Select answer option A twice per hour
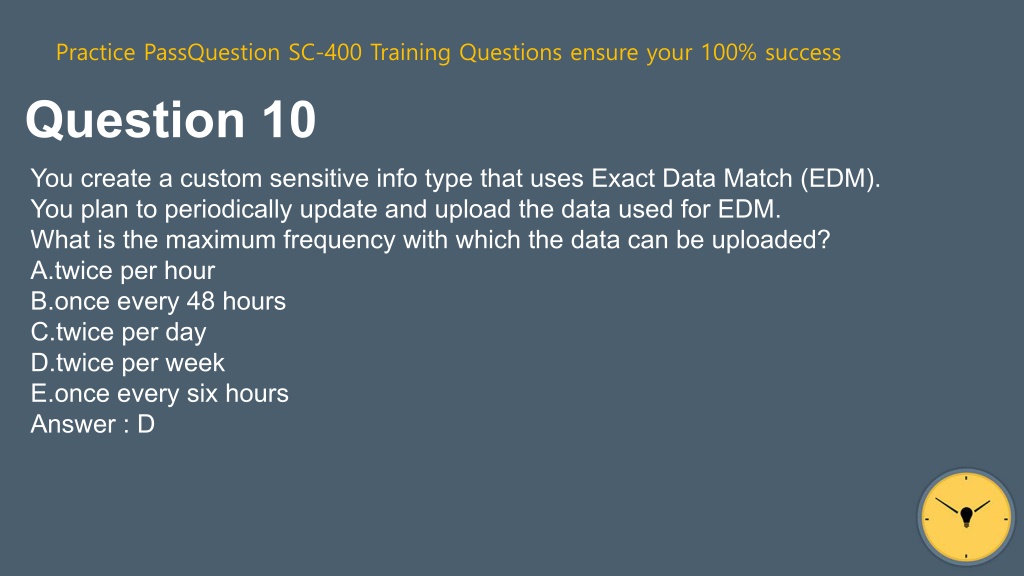The height and width of the screenshot is (576, 1024). pyautogui.click(x=123, y=270)
